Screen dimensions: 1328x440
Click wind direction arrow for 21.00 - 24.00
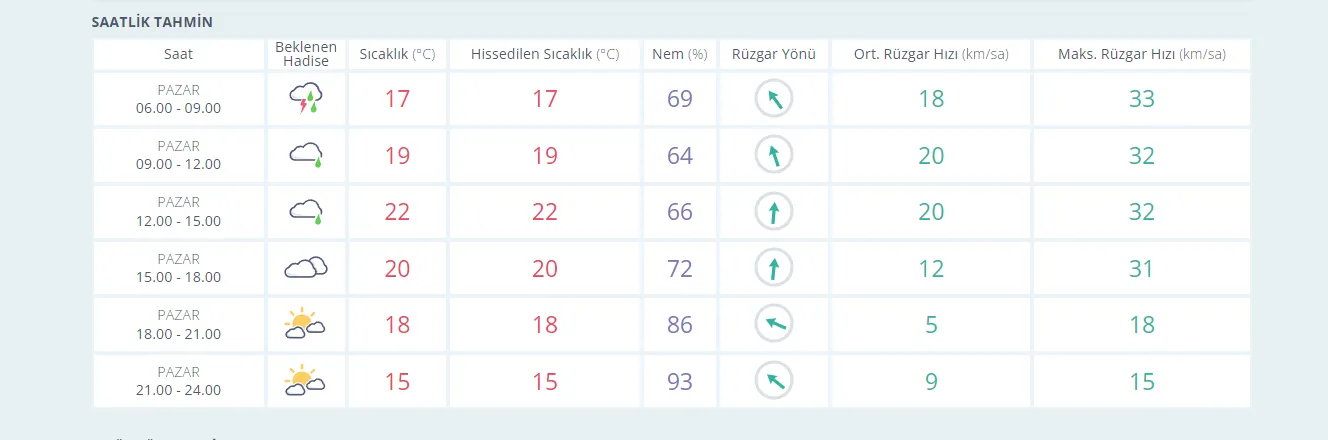click(x=773, y=381)
